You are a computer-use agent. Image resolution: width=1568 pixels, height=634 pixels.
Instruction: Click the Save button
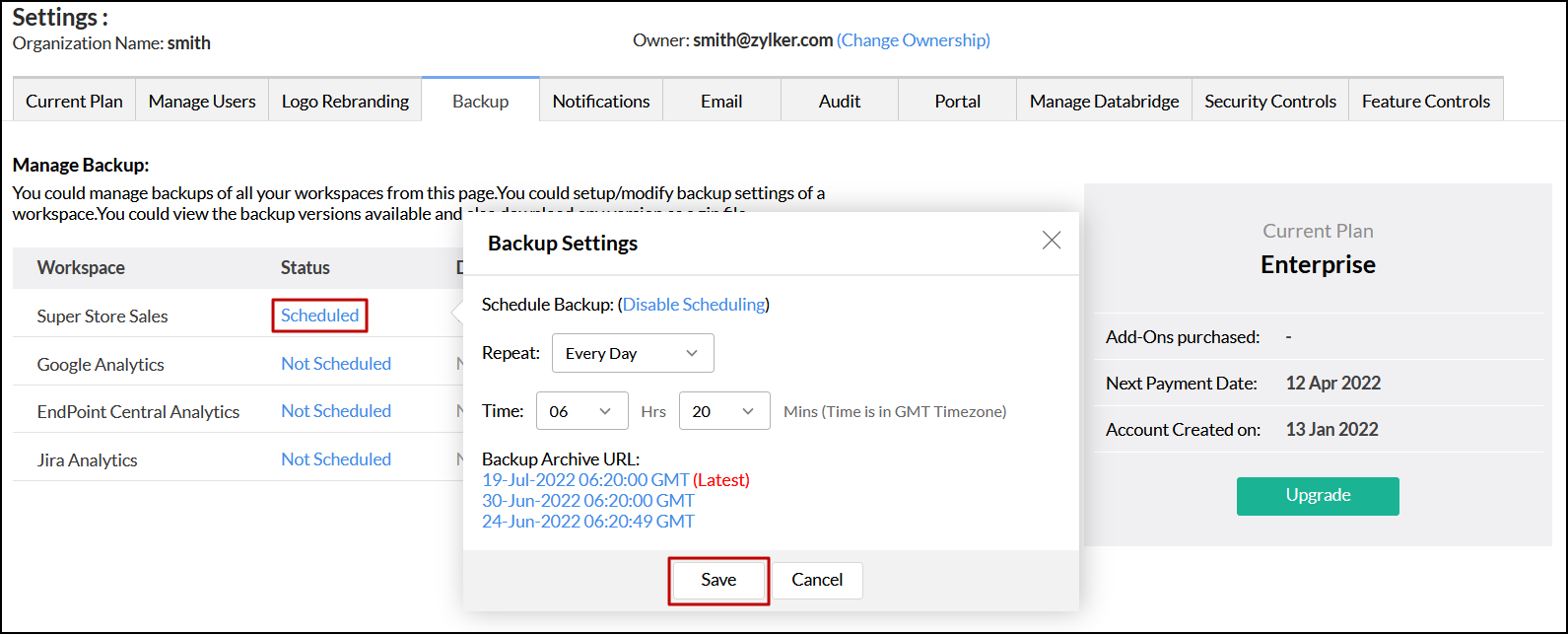coord(718,580)
